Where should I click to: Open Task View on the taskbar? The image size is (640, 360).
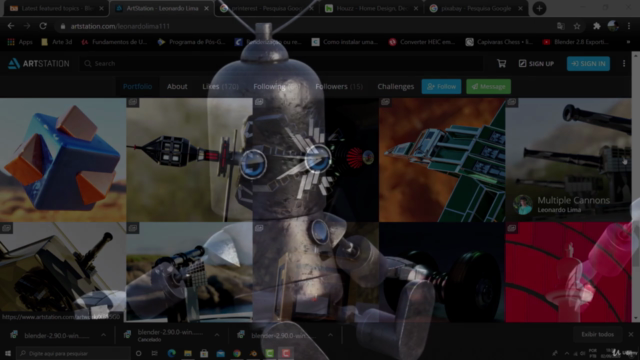tap(155, 353)
